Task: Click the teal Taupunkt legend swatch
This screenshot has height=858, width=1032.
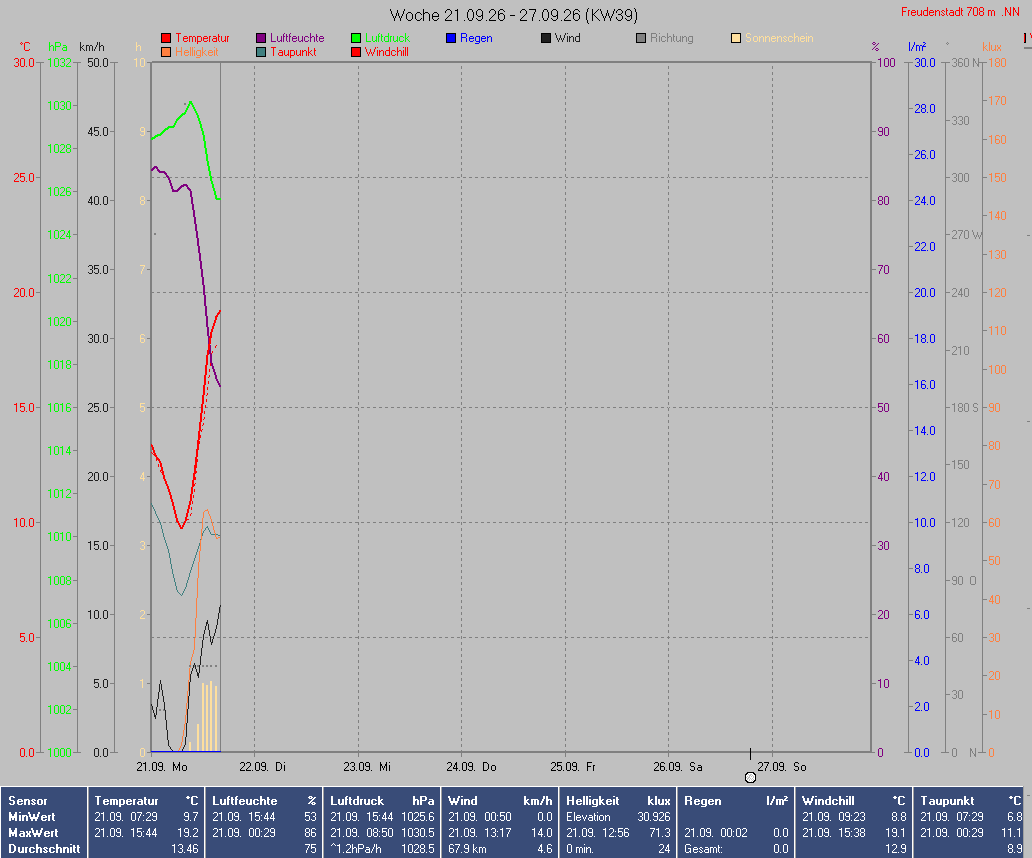Action: click(x=261, y=52)
